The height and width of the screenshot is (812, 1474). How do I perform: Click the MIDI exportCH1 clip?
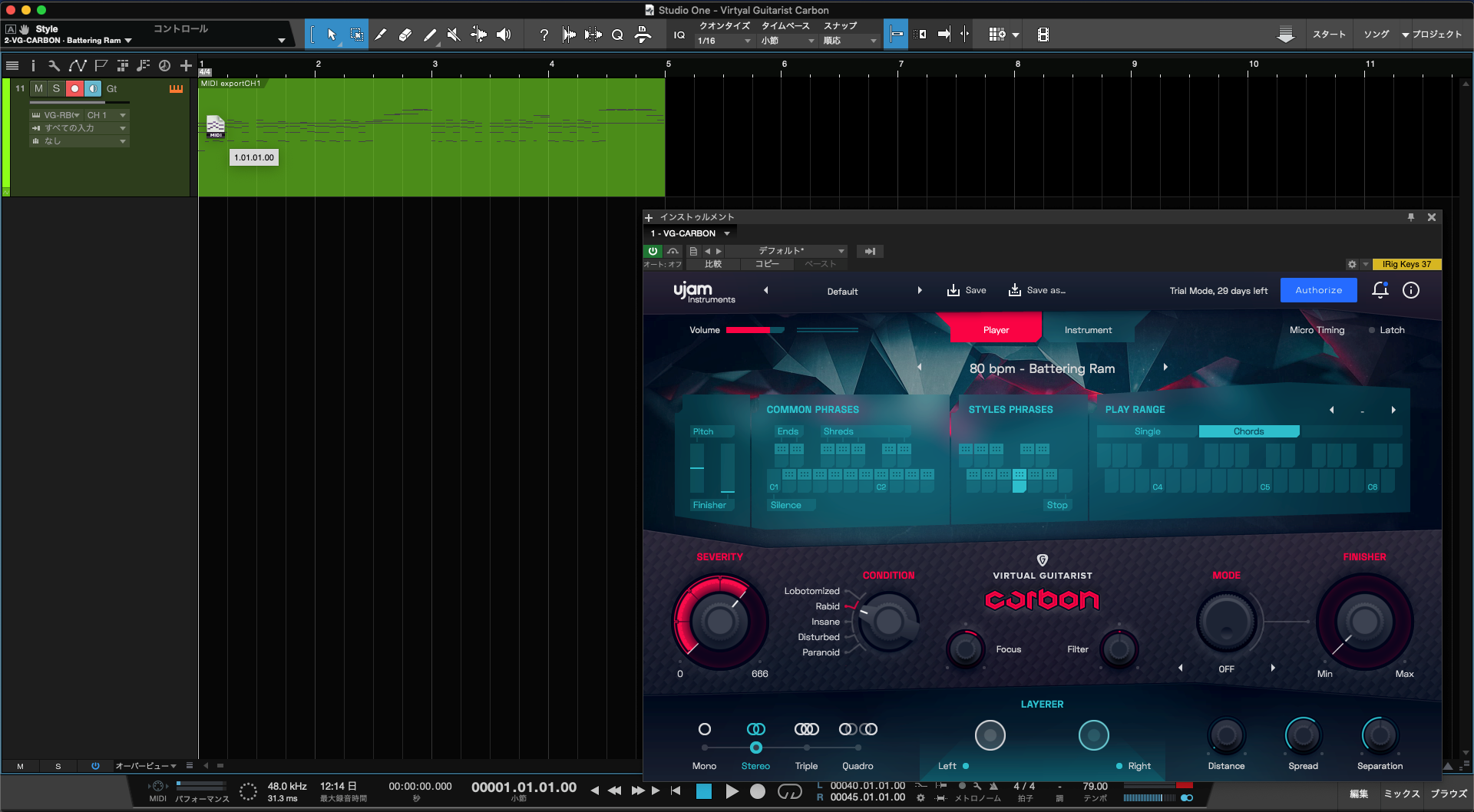coord(431,137)
